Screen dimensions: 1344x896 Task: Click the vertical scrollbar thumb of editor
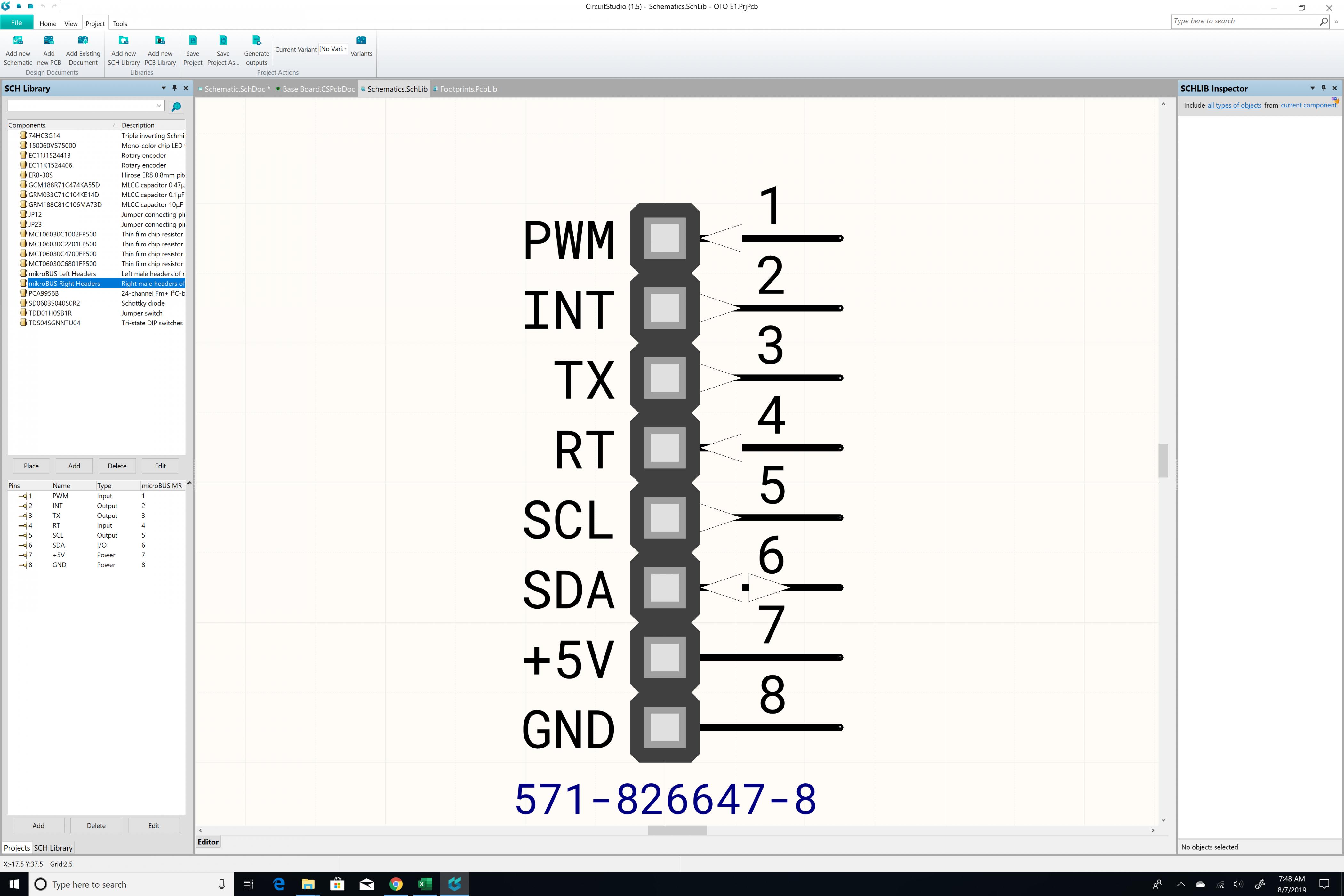click(1163, 460)
